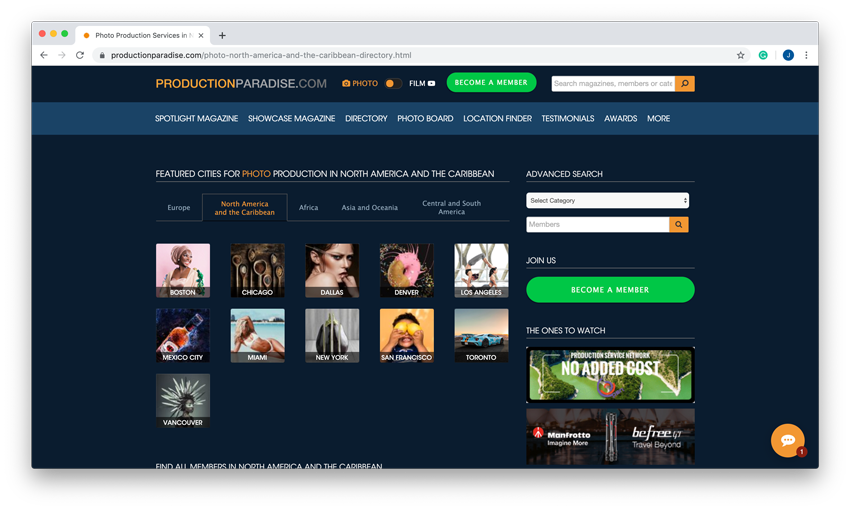Open a new browser tab

[x=222, y=35]
